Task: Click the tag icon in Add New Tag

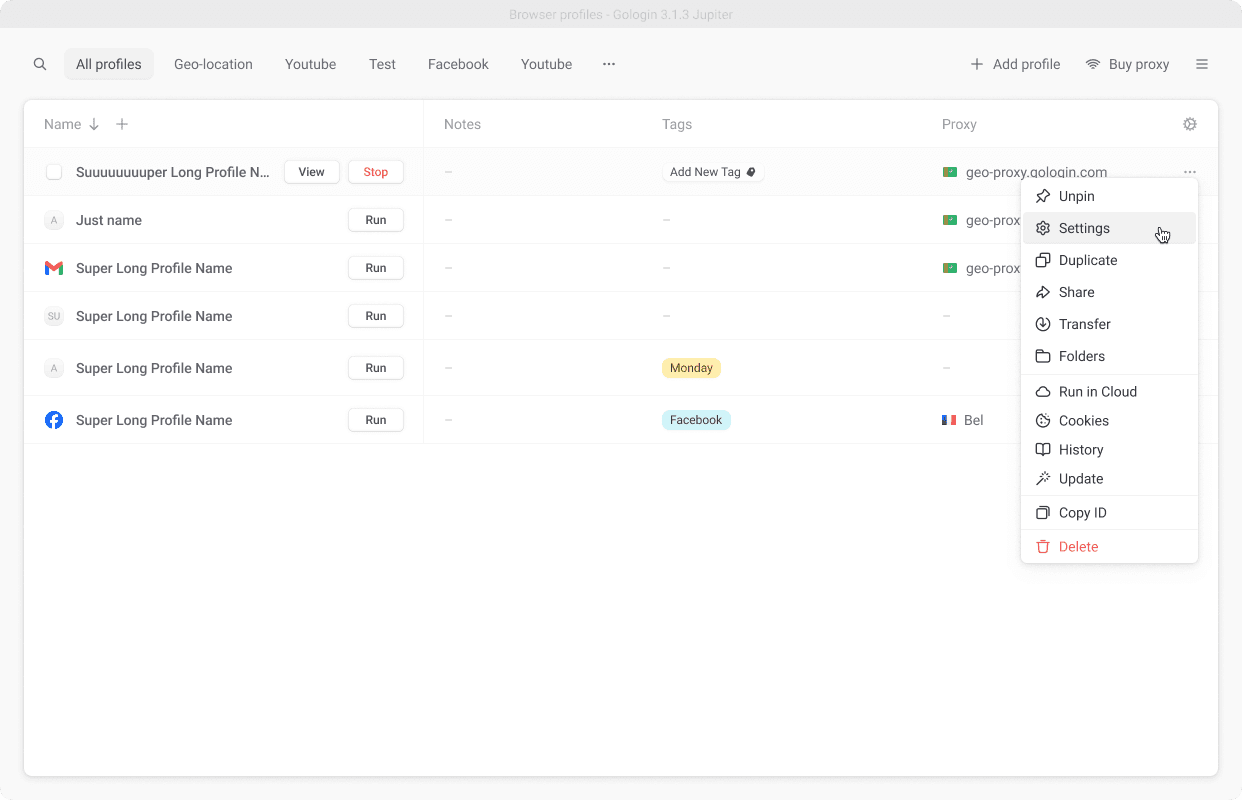Action: point(751,172)
